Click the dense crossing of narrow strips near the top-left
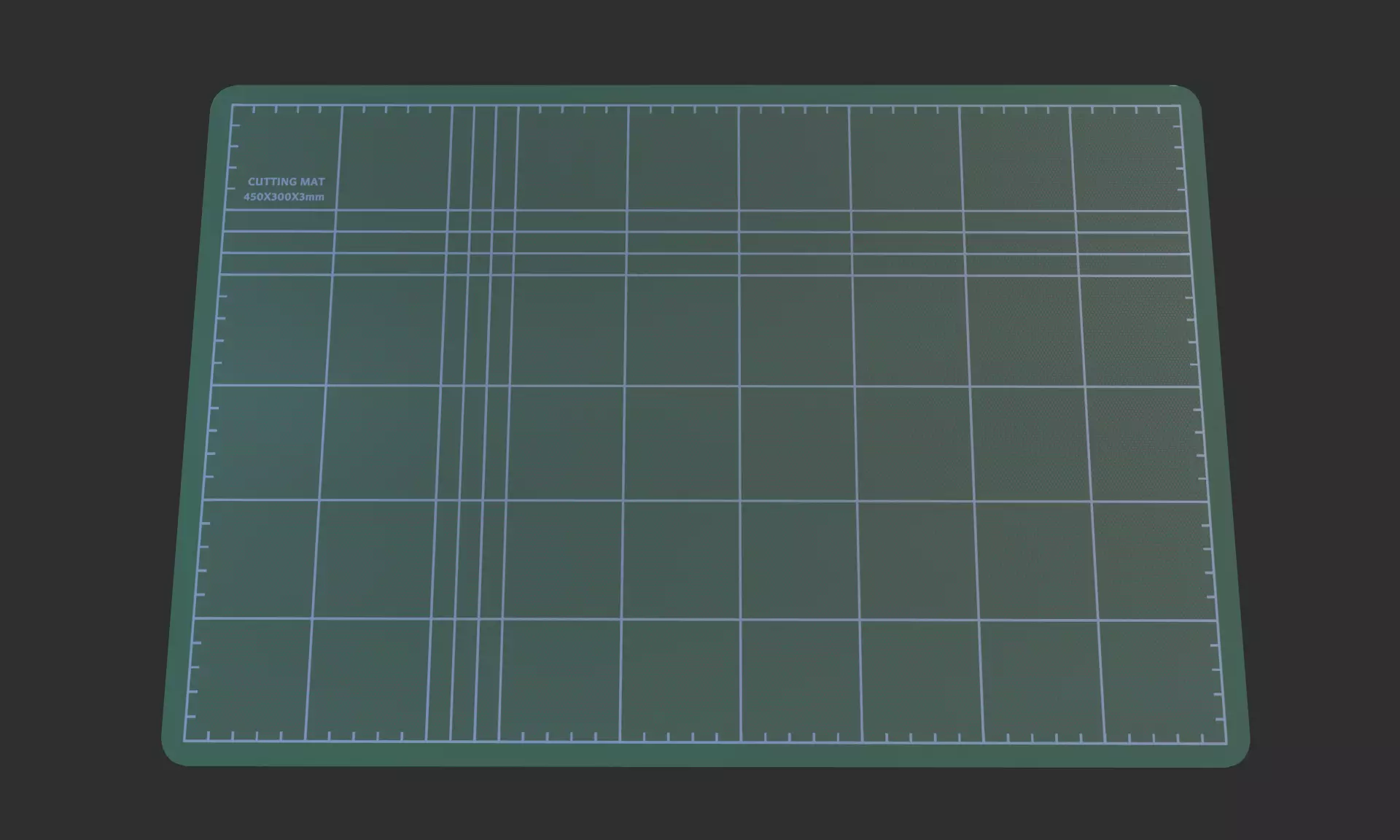1400x840 pixels. (x=479, y=242)
